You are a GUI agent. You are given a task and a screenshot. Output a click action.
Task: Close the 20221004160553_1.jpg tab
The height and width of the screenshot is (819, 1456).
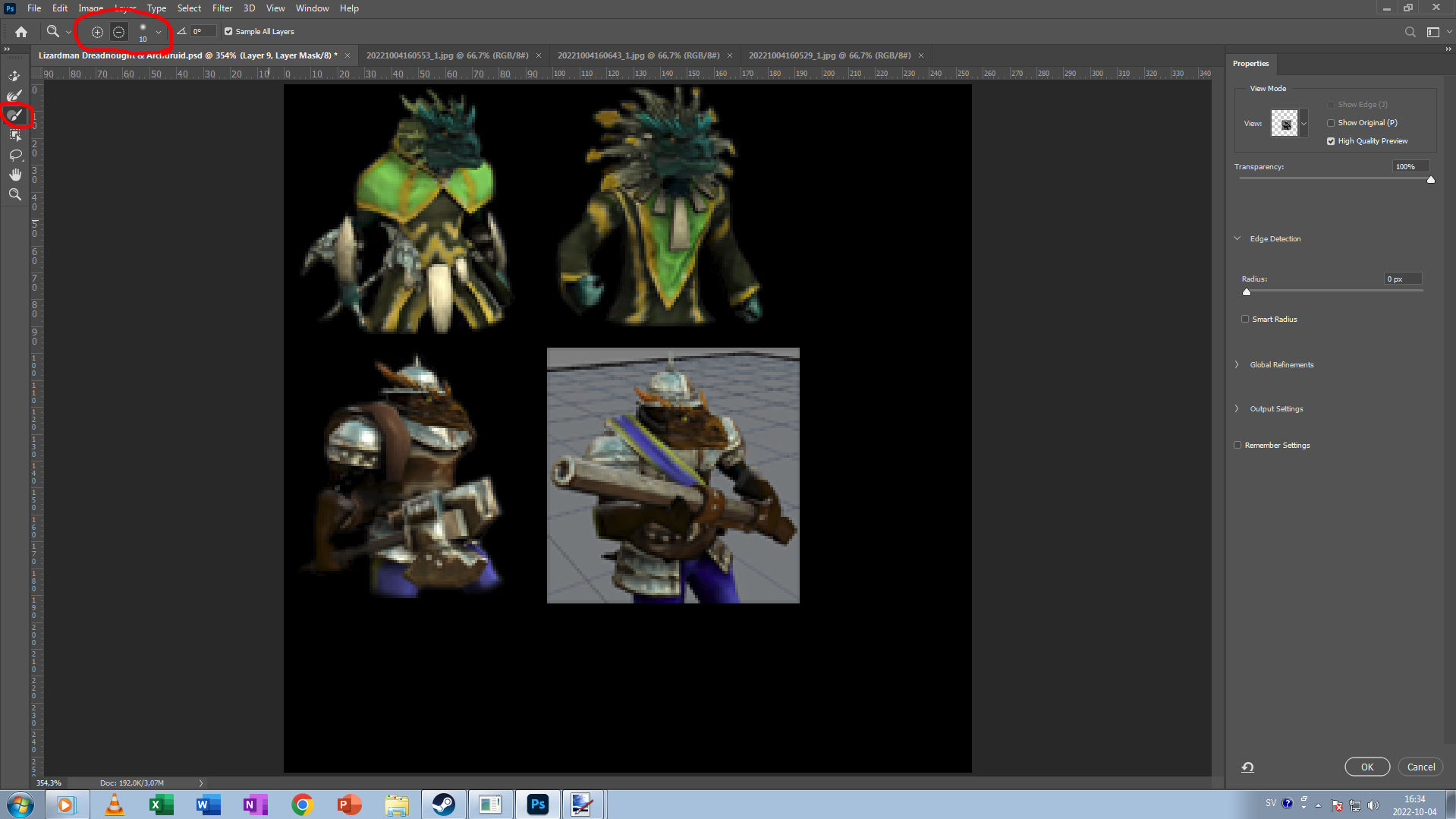(x=539, y=55)
